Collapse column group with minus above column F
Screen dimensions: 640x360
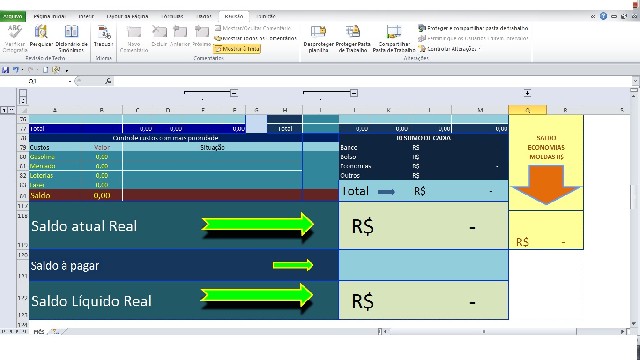pyautogui.click(x=234, y=93)
